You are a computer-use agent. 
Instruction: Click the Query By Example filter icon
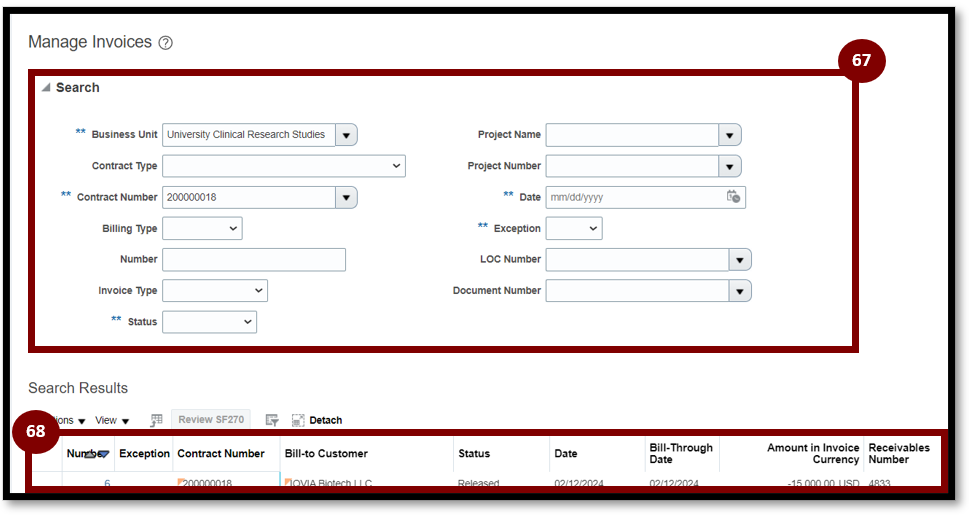click(272, 420)
